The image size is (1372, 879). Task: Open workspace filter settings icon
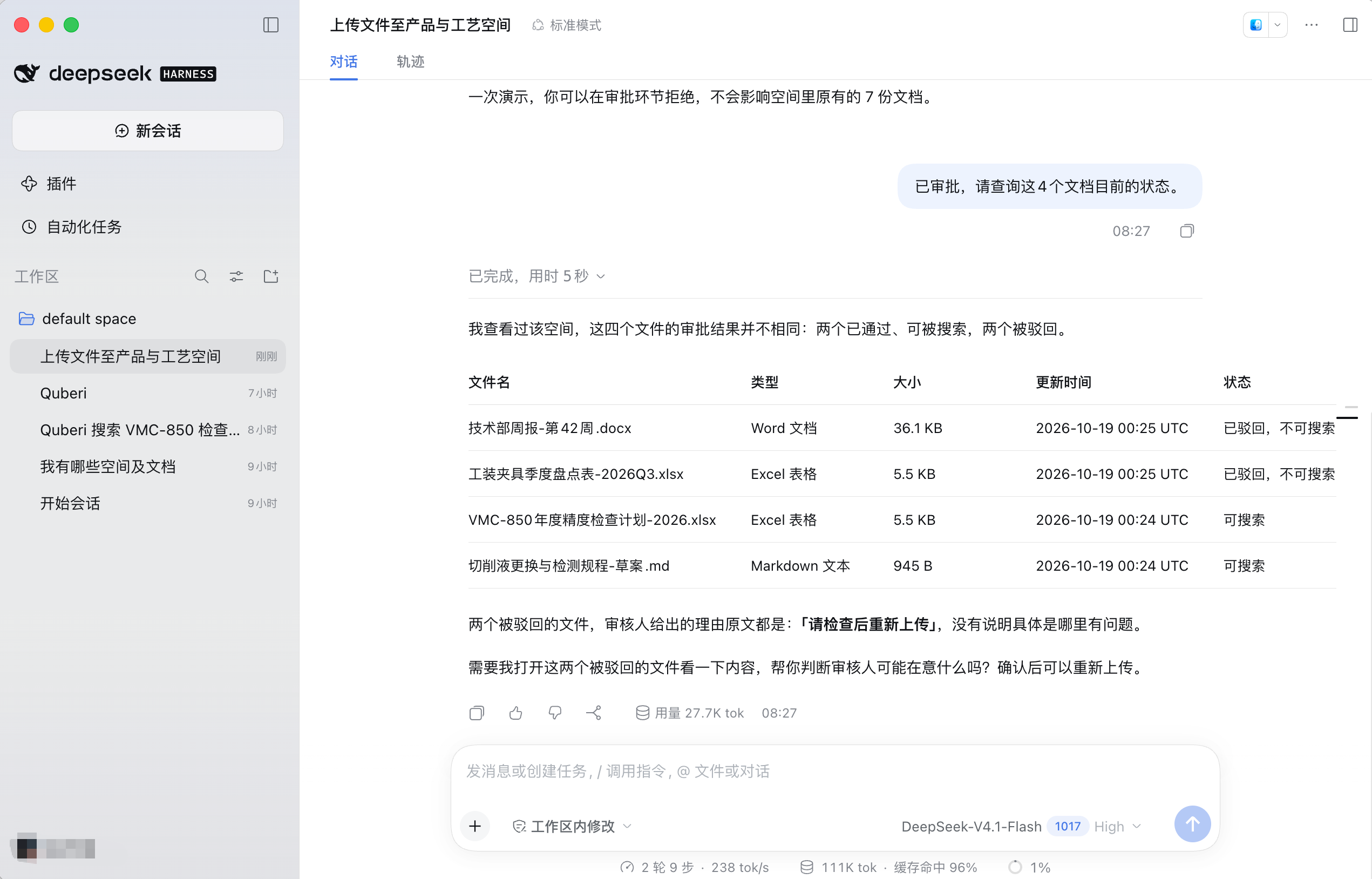click(236, 277)
